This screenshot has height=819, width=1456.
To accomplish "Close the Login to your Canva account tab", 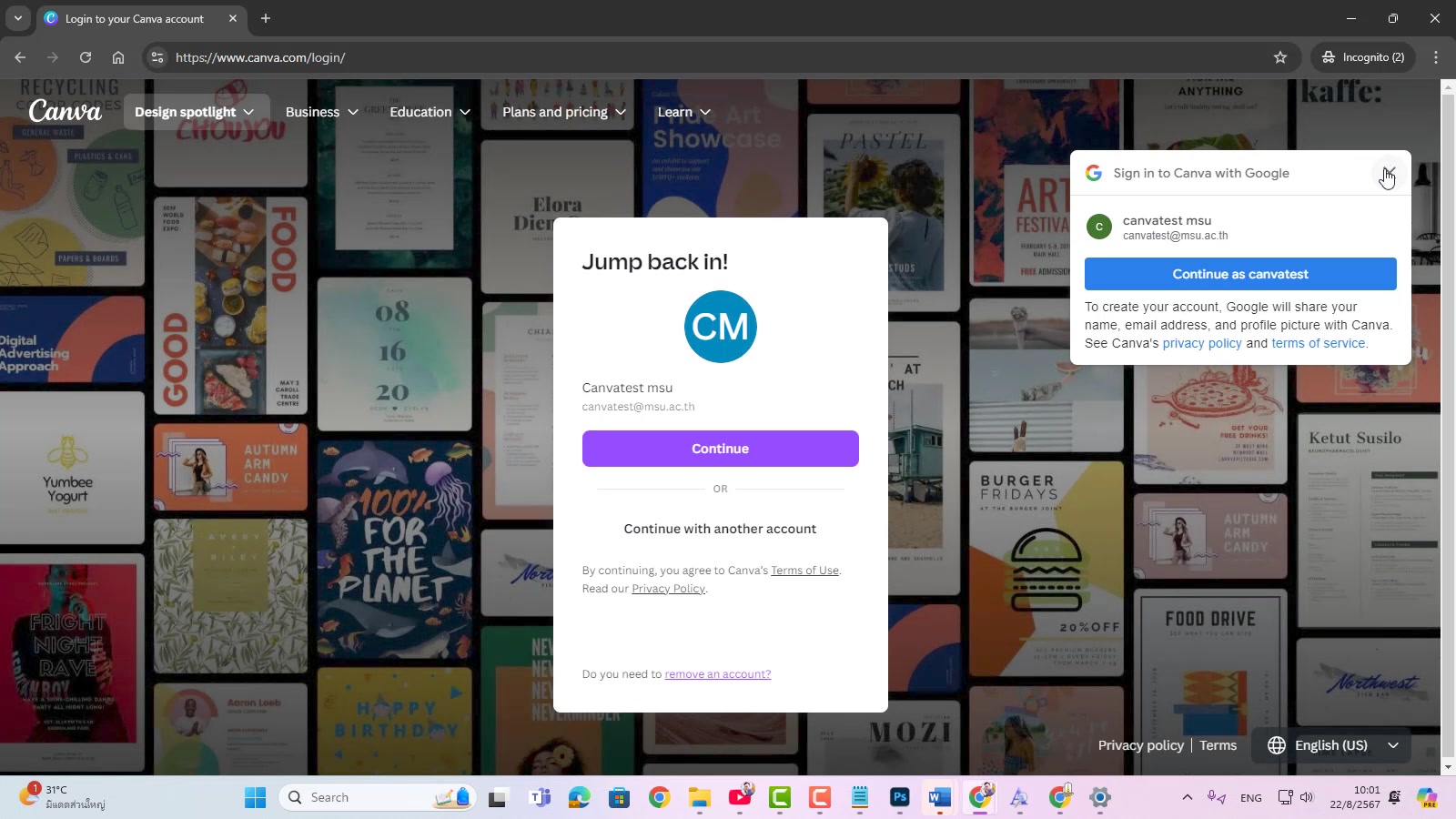I will pyautogui.click(x=233, y=18).
